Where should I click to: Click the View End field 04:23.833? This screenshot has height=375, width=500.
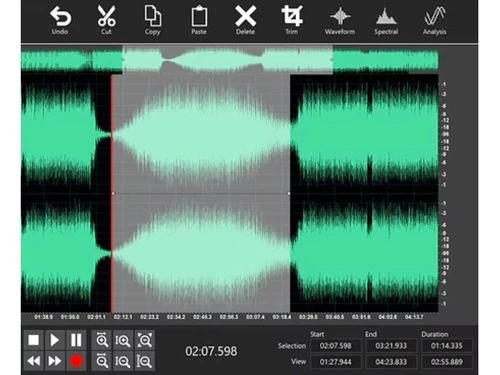pyautogui.click(x=391, y=362)
